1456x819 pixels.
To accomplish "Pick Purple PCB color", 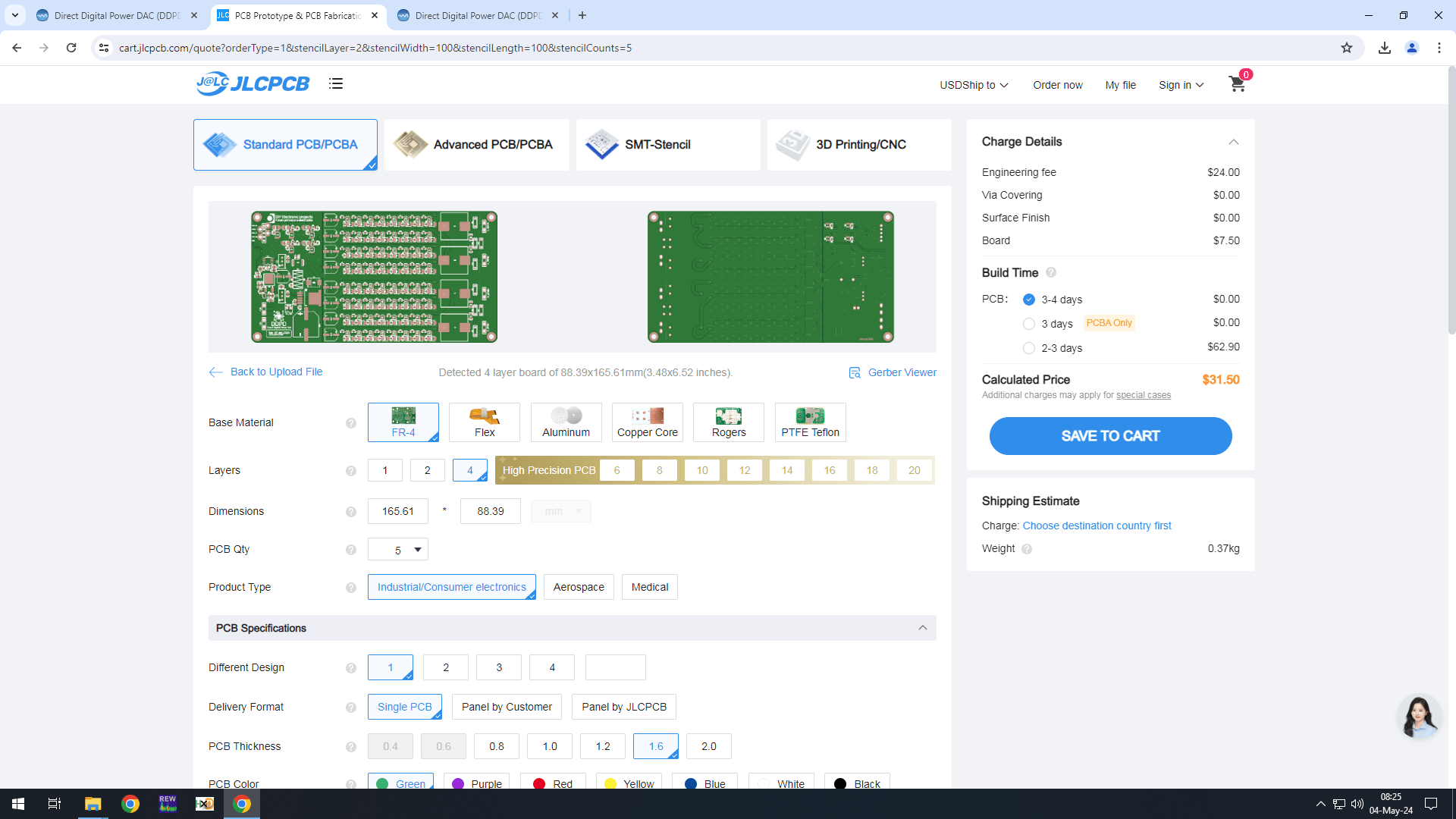I will [x=477, y=783].
